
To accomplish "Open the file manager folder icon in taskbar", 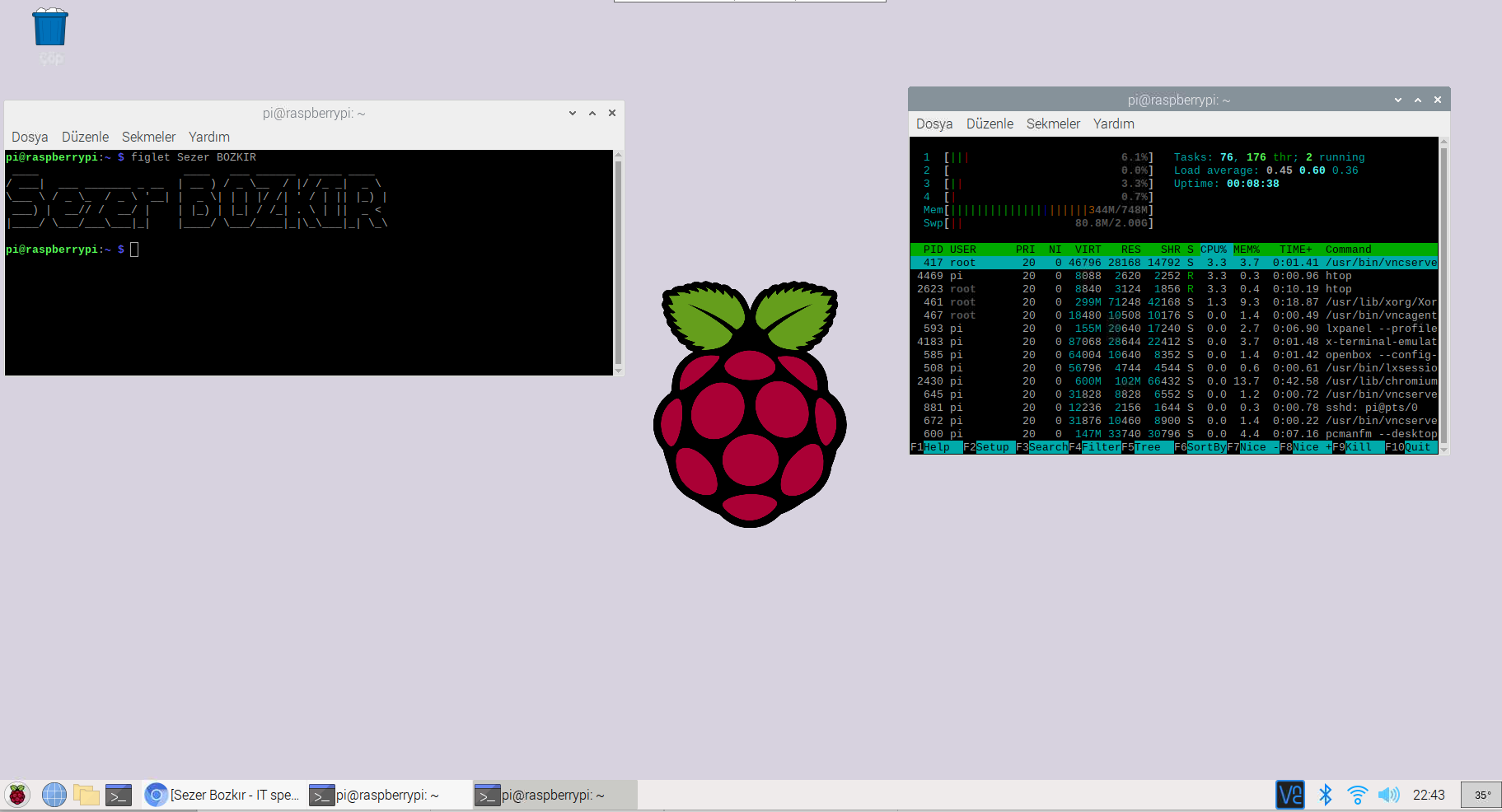I will coord(87,795).
